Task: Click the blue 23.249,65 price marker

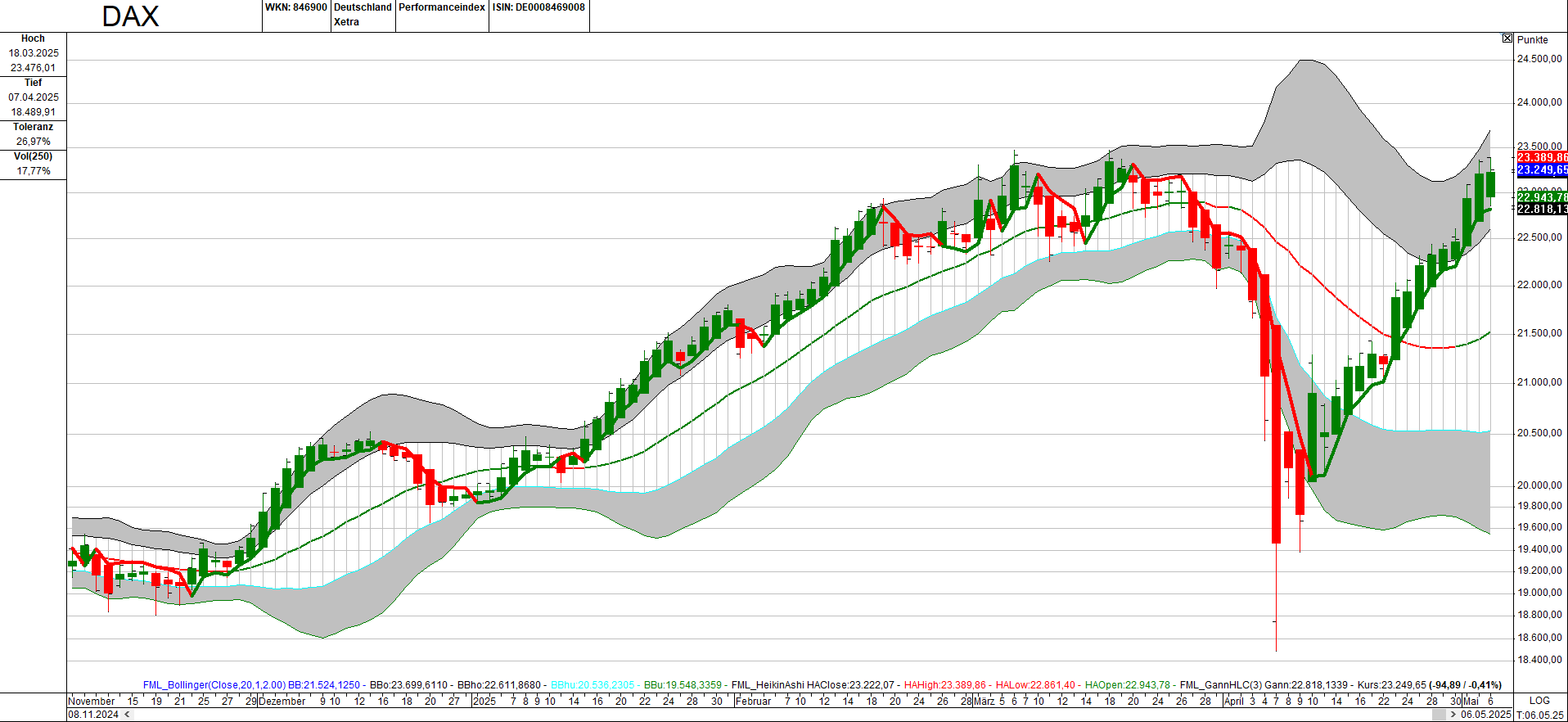Action: pos(1542,170)
